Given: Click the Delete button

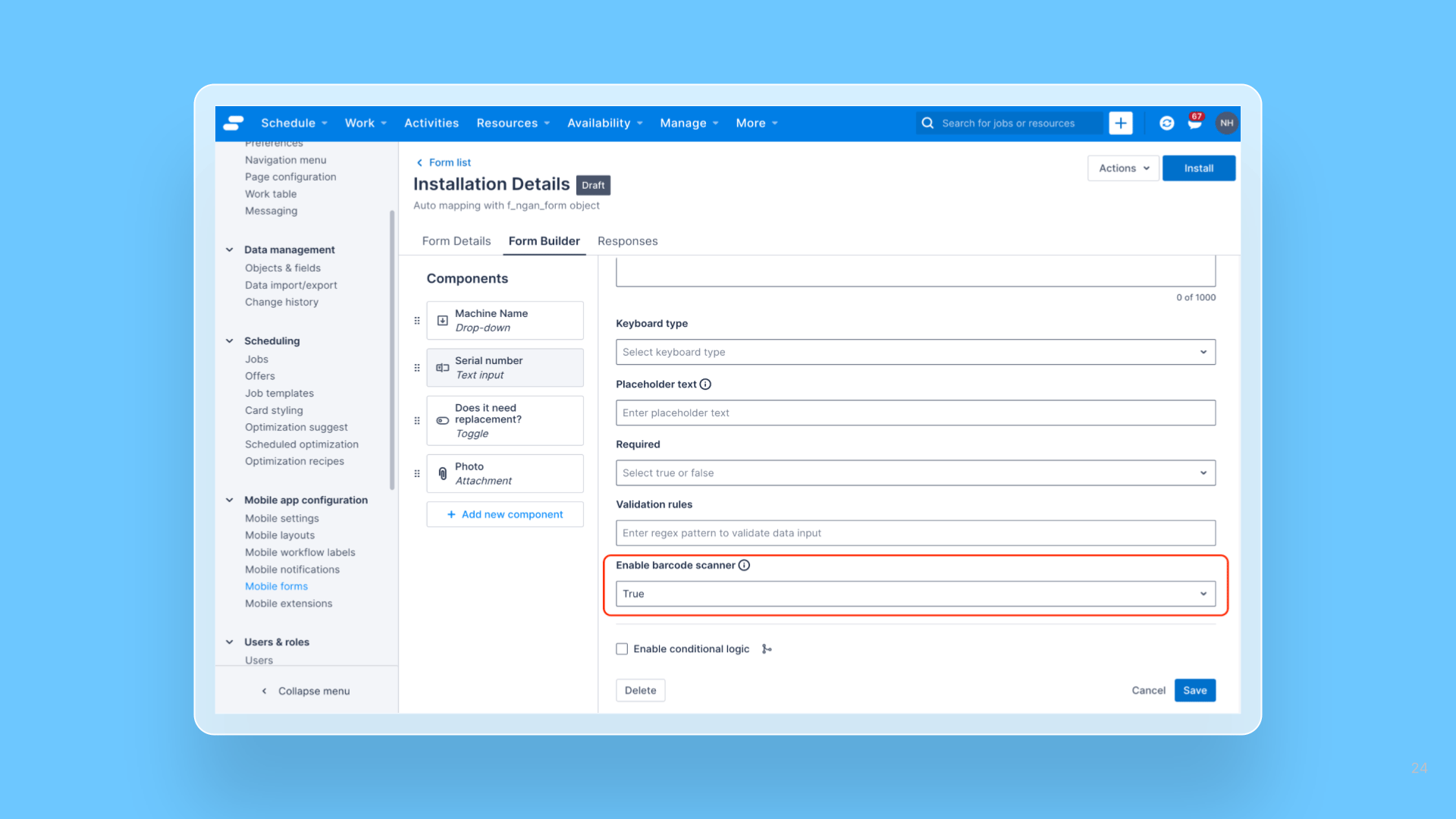Looking at the screenshot, I should (641, 691).
